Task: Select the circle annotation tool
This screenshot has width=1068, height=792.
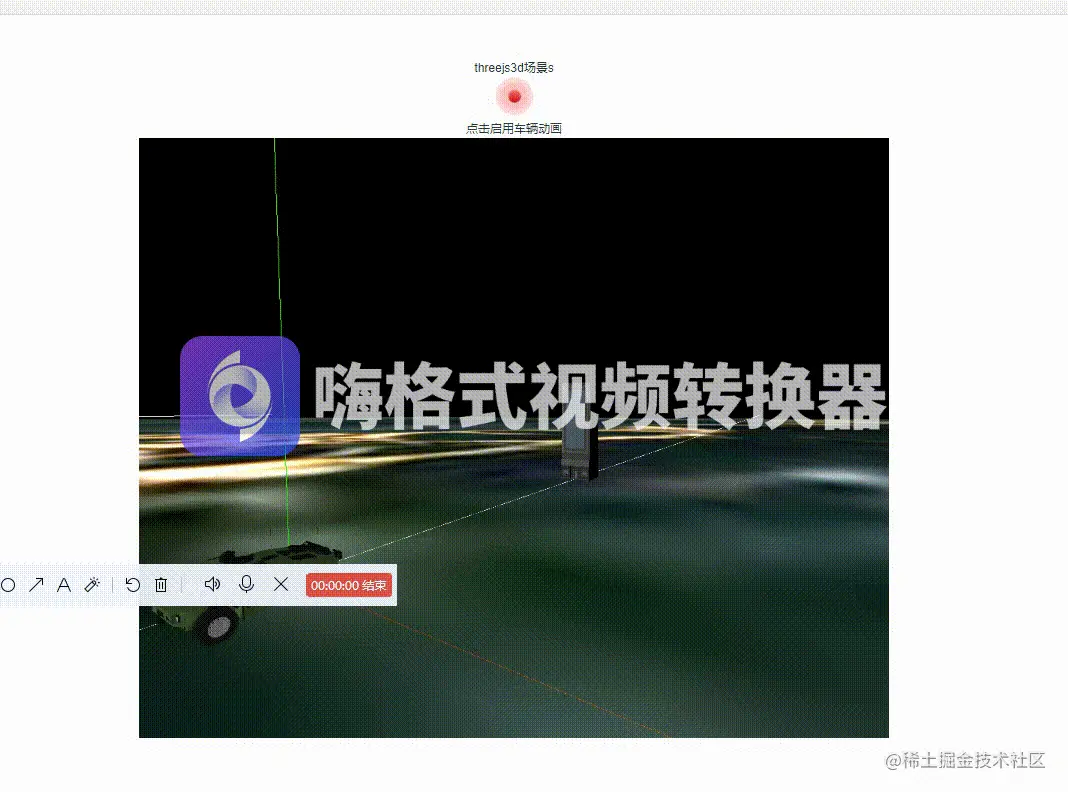Action: (x=9, y=585)
